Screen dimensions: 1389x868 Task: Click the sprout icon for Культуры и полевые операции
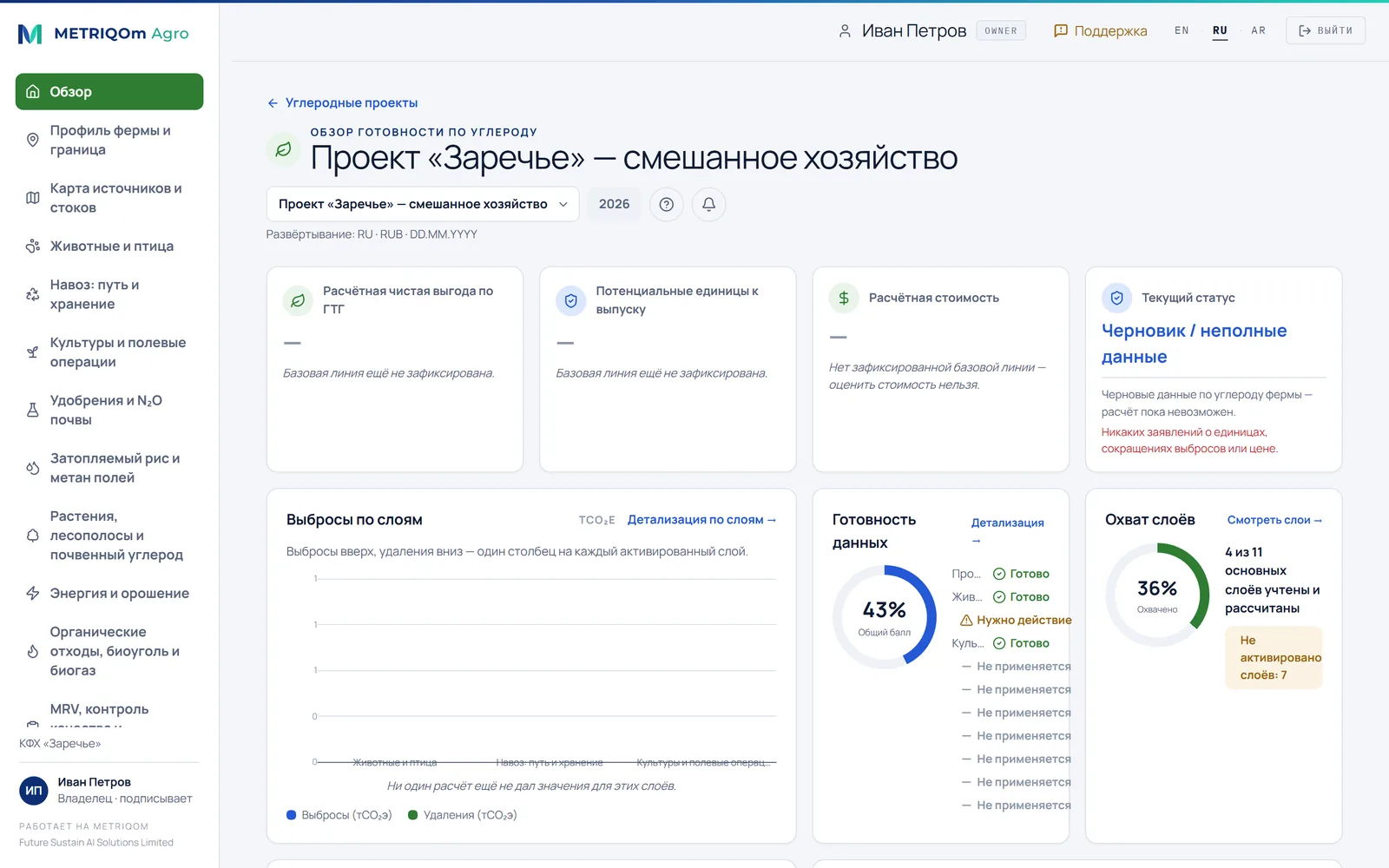coord(33,352)
